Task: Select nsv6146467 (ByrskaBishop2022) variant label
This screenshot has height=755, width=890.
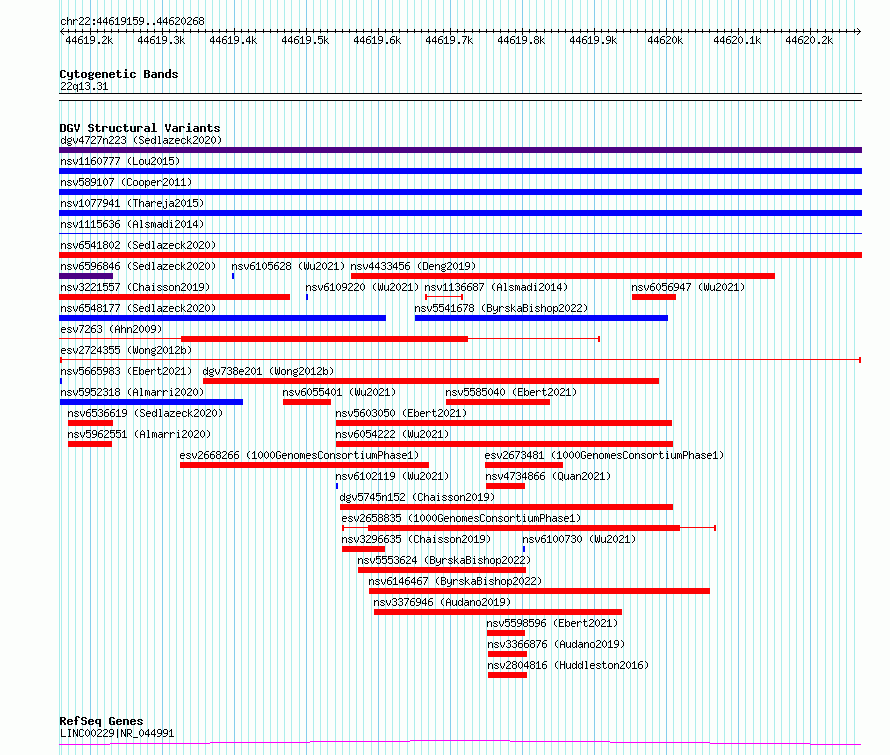Action: 455,581
